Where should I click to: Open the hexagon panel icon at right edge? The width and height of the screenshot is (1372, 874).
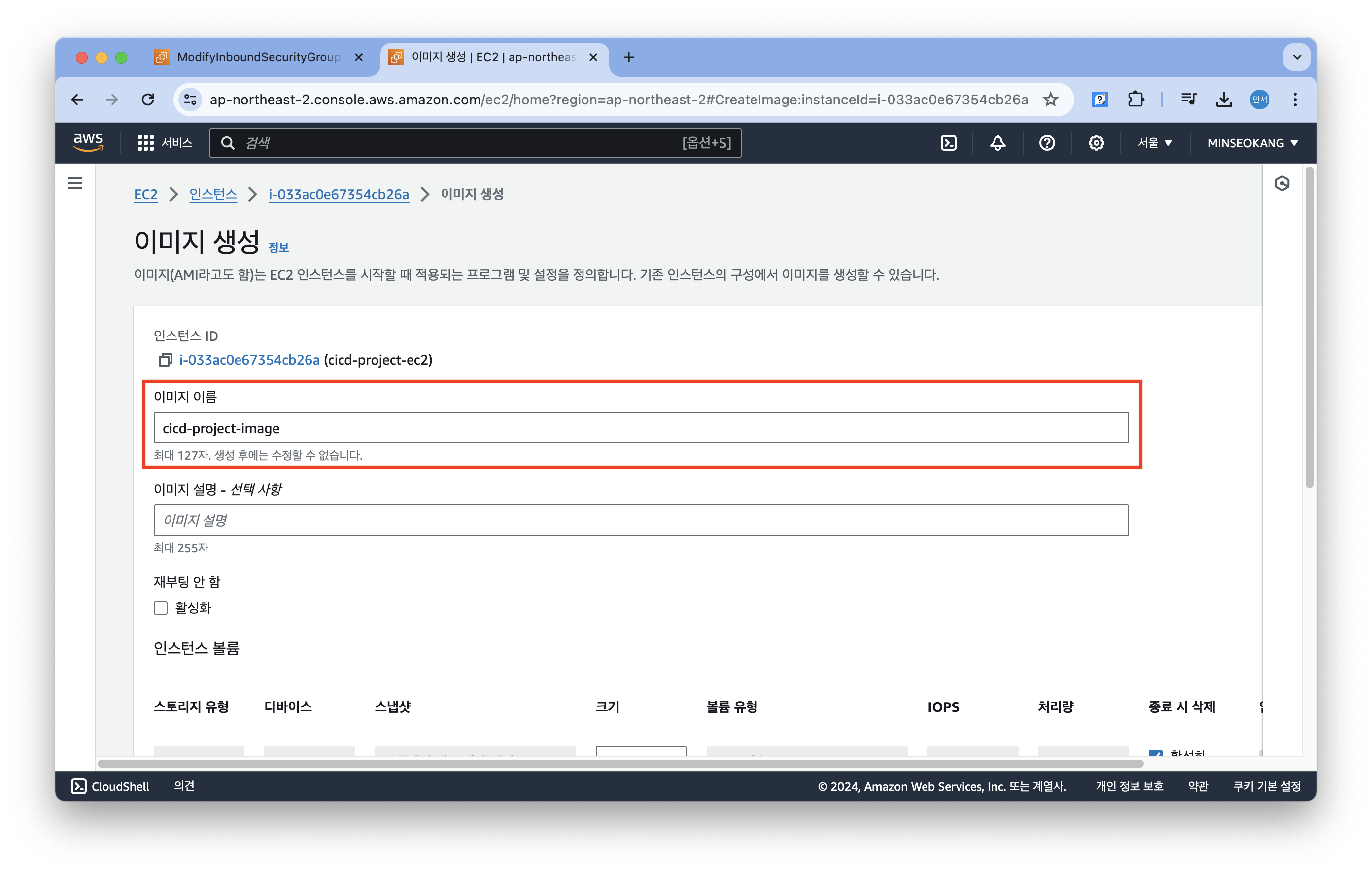pyautogui.click(x=1282, y=183)
